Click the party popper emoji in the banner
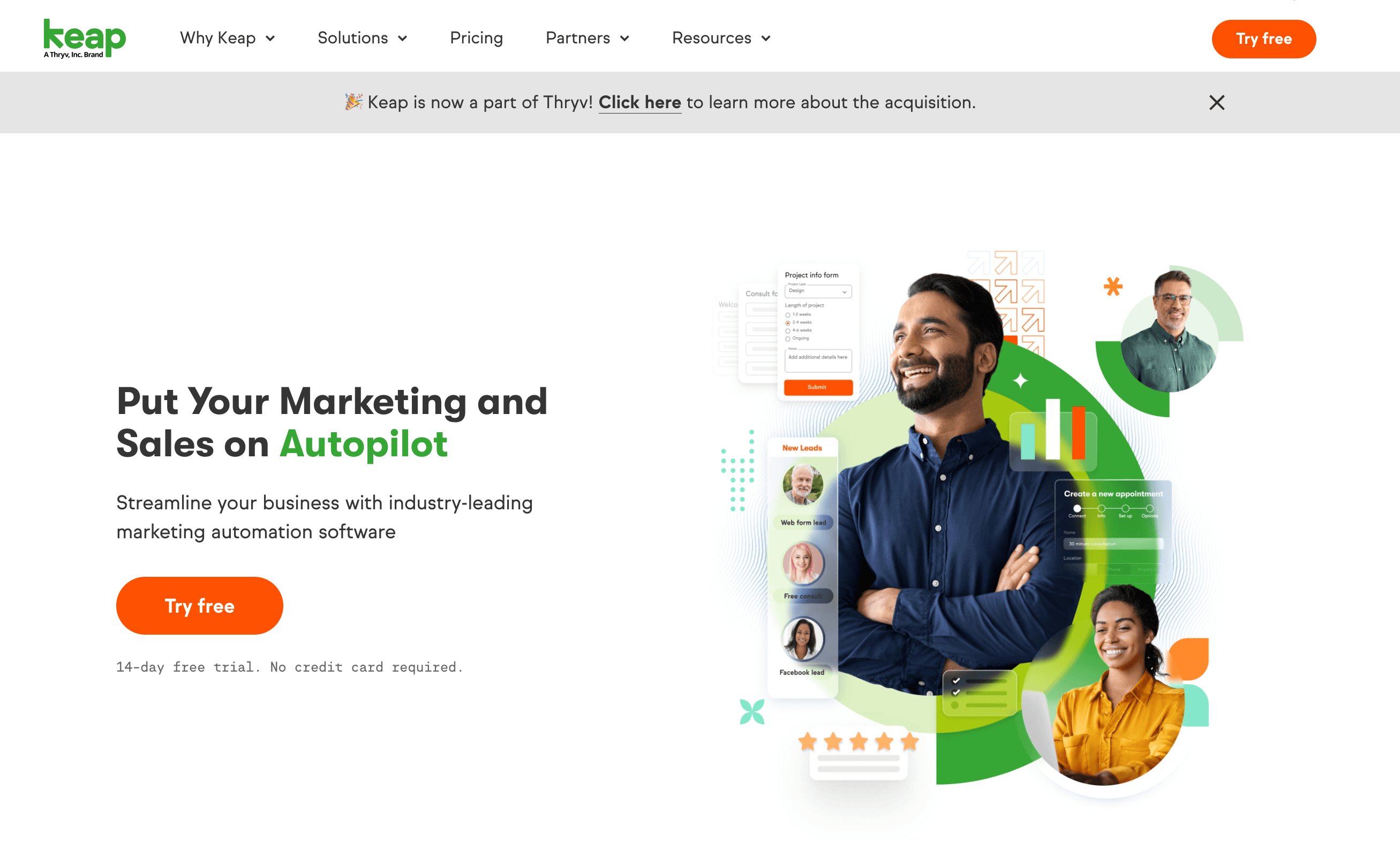Image resolution: width=1400 pixels, height=843 pixels. pos(353,102)
